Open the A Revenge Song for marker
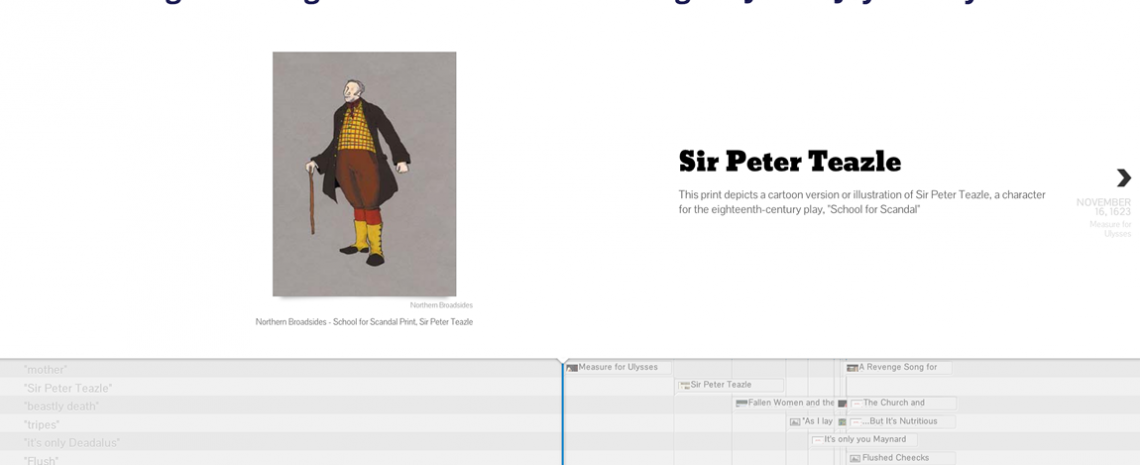Screen dimensions: 1140x465 coord(897,367)
